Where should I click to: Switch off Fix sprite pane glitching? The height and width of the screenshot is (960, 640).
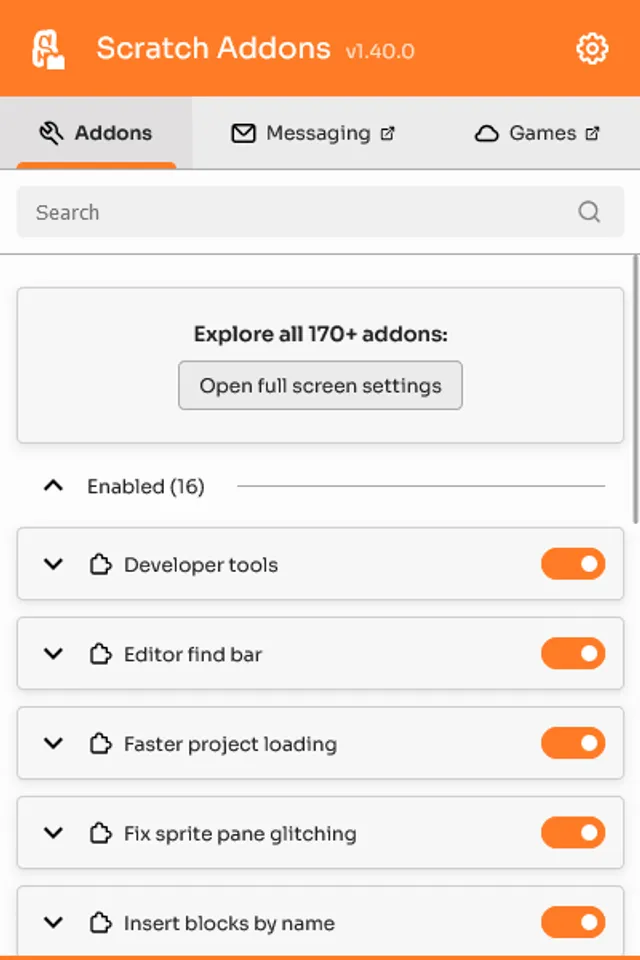point(573,833)
